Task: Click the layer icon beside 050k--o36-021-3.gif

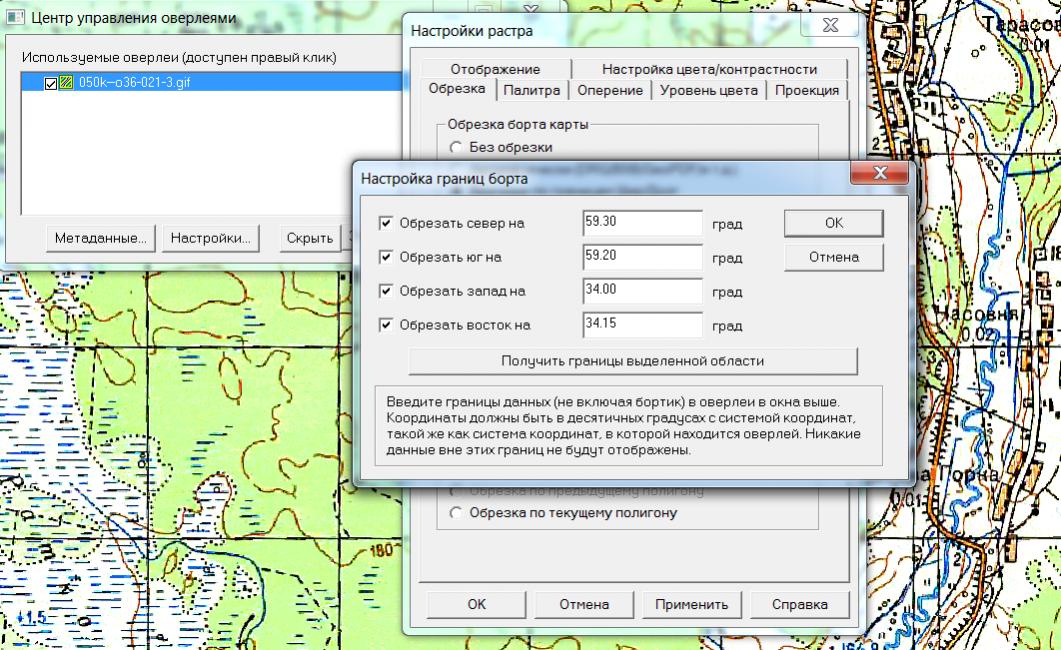Action: [66, 83]
